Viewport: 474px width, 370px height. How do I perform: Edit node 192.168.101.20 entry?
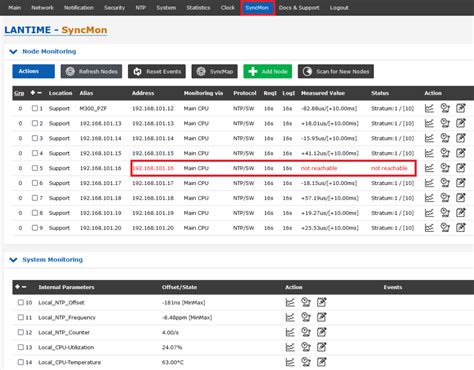point(461,228)
